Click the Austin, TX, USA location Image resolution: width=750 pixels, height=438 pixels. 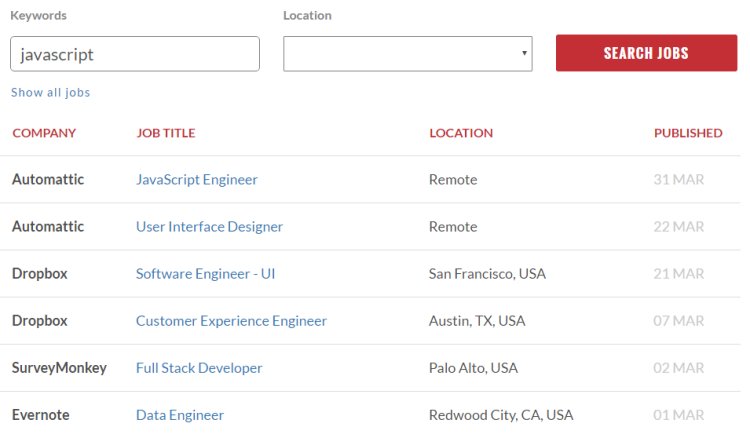click(x=477, y=320)
